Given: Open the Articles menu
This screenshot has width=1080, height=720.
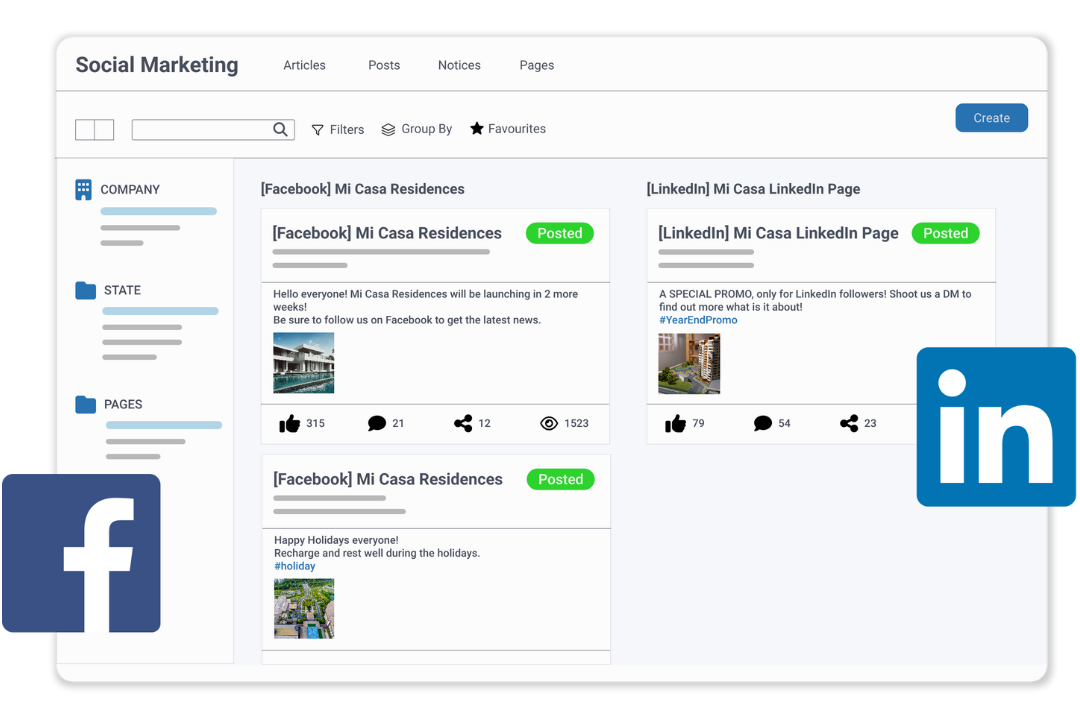Looking at the screenshot, I should [x=304, y=65].
